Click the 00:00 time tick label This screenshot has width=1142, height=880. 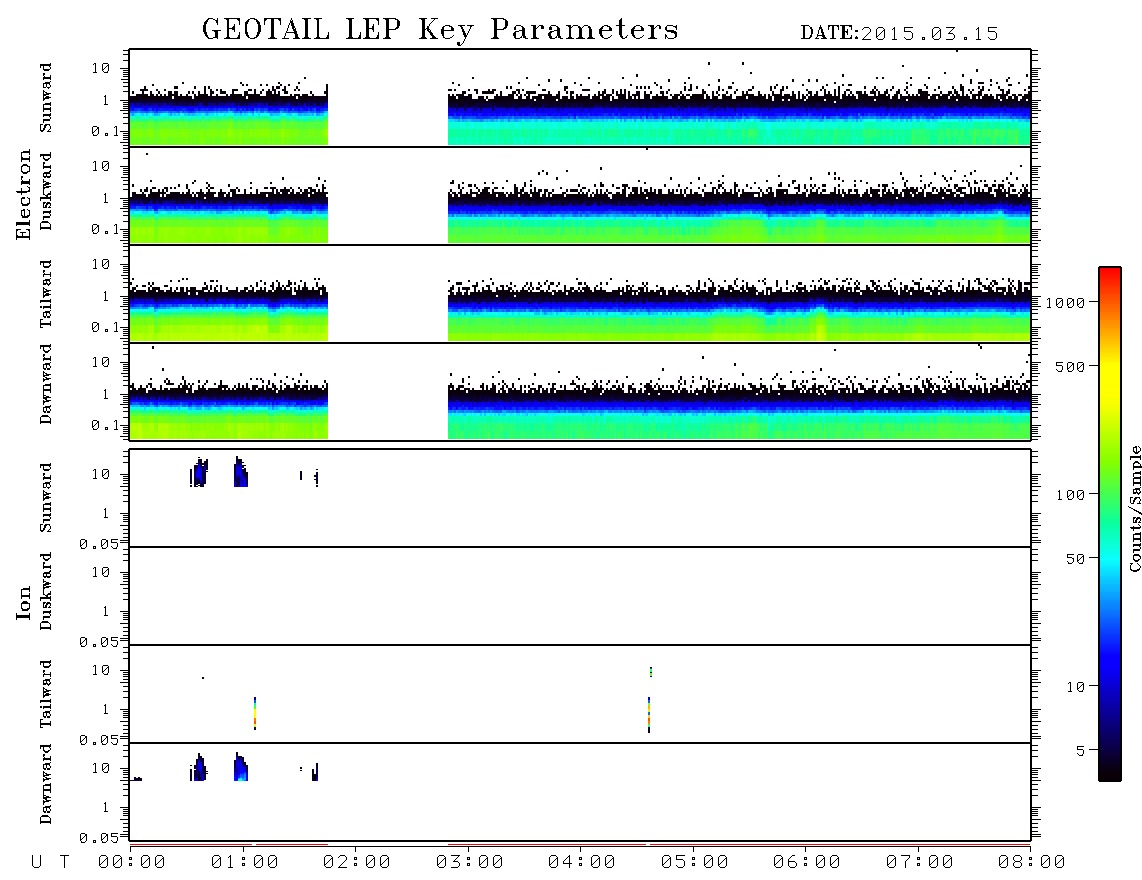point(132,863)
